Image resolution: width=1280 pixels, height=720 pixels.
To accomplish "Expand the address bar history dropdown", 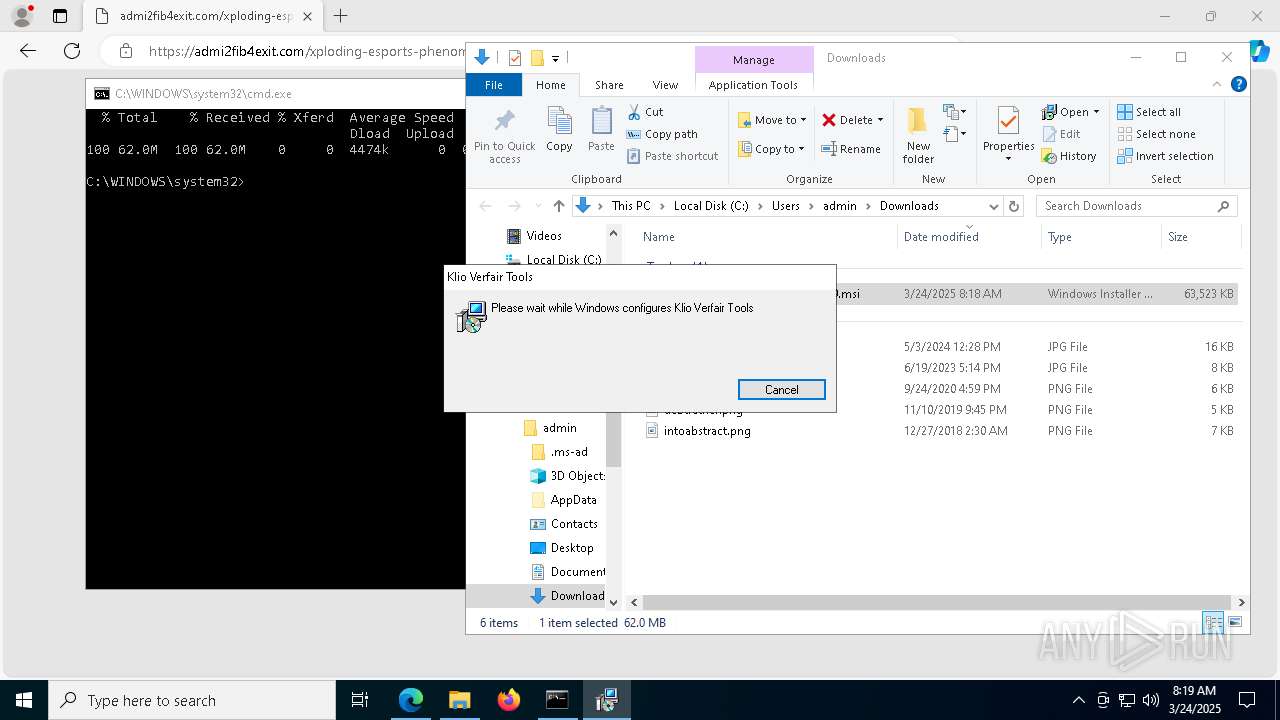I will coord(993,206).
